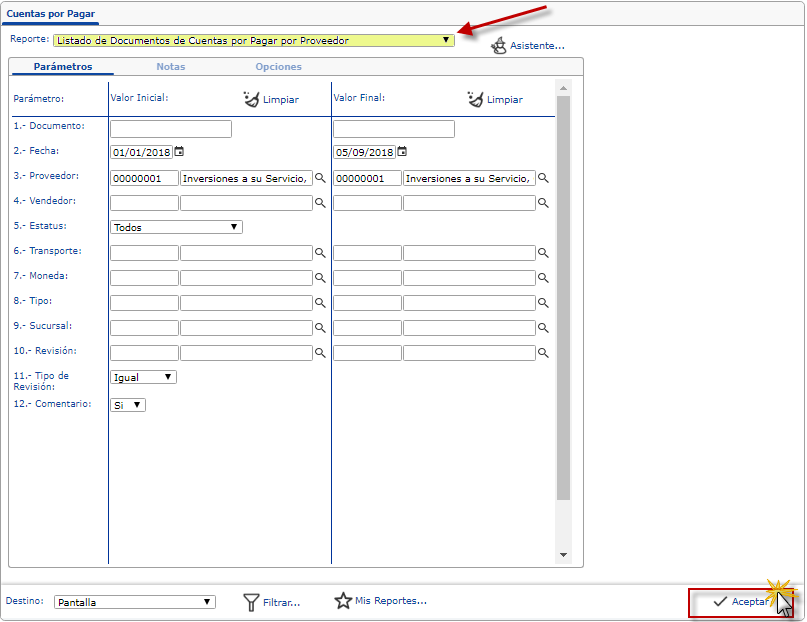
Task: Clear the Valor Final column with Limpiar
Action: (x=495, y=99)
